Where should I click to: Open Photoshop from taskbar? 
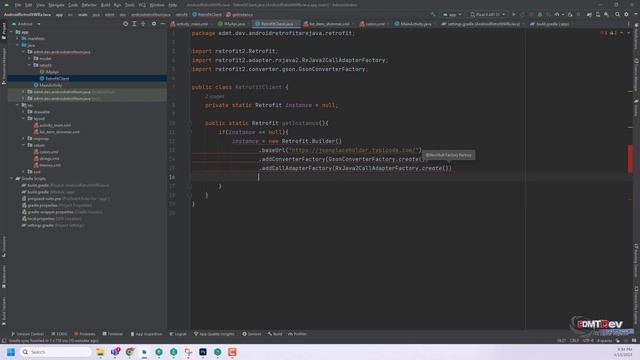[203, 352]
